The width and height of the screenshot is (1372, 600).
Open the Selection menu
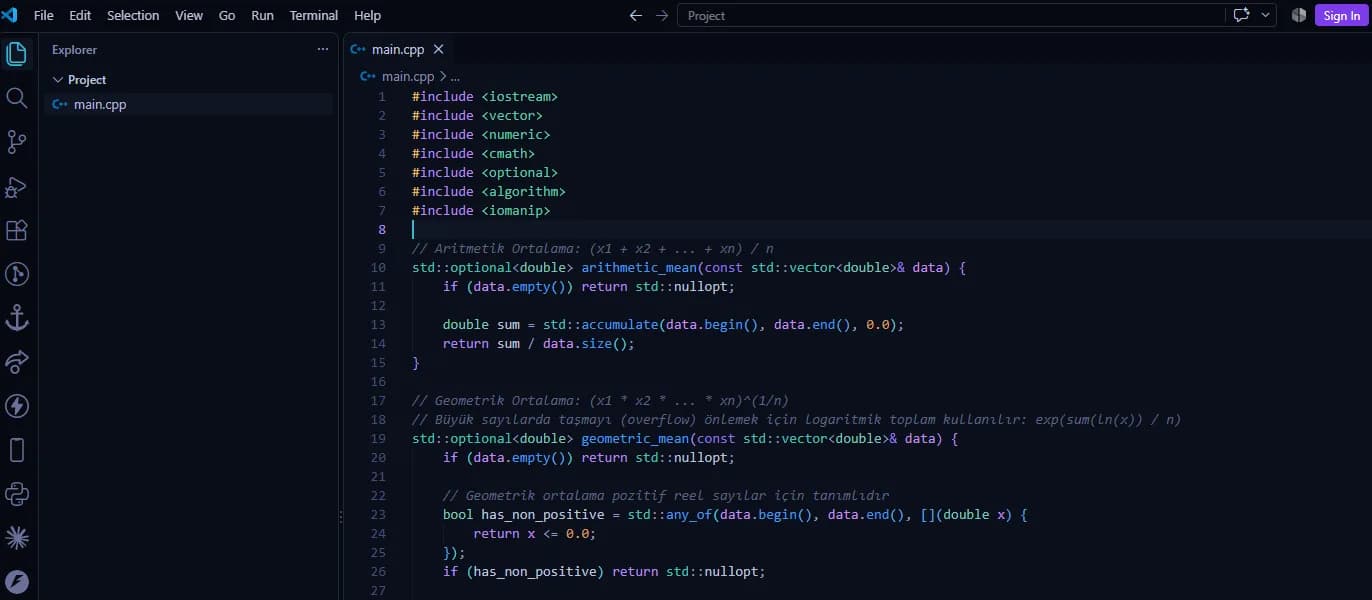point(133,15)
